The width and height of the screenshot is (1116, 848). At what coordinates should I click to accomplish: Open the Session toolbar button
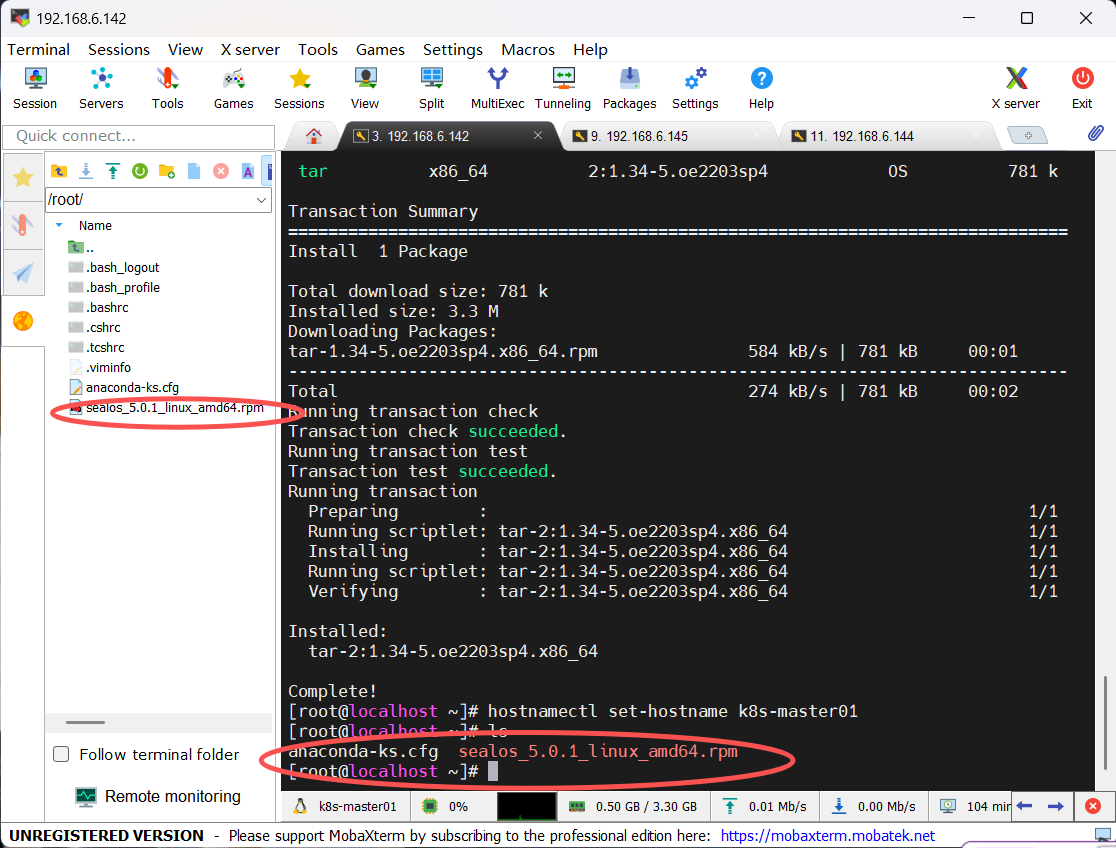35,88
